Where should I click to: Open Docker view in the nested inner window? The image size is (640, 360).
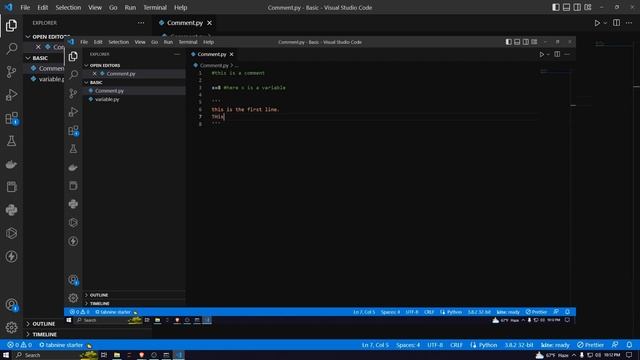pos(73,167)
